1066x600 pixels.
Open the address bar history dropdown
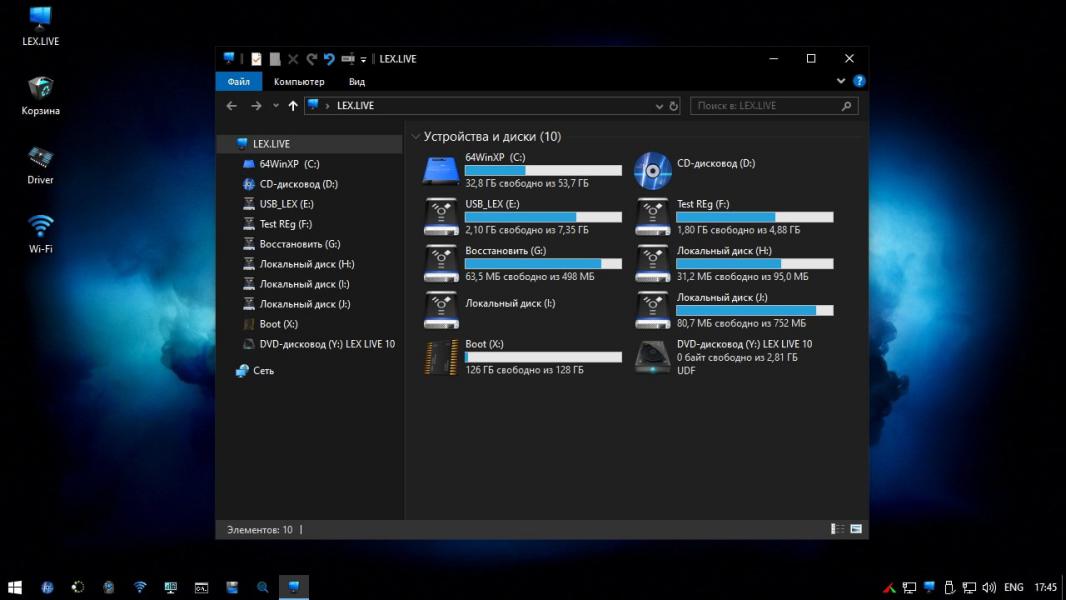point(659,106)
